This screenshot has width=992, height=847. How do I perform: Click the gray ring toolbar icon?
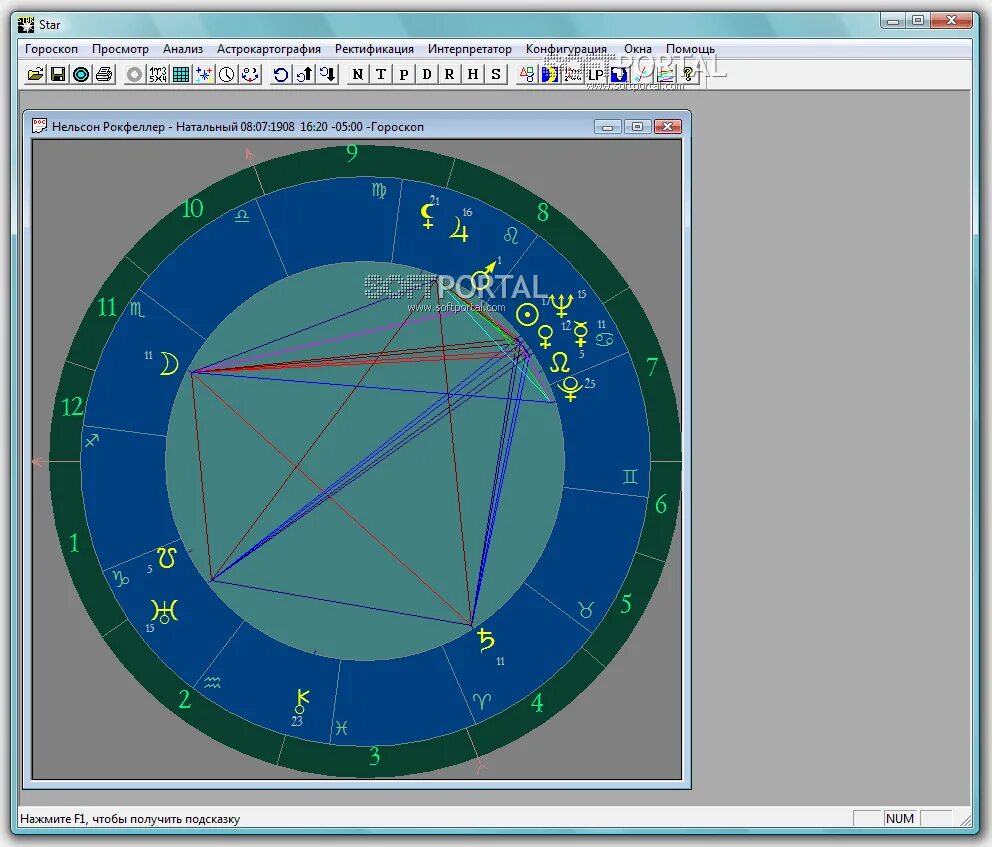(134, 75)
